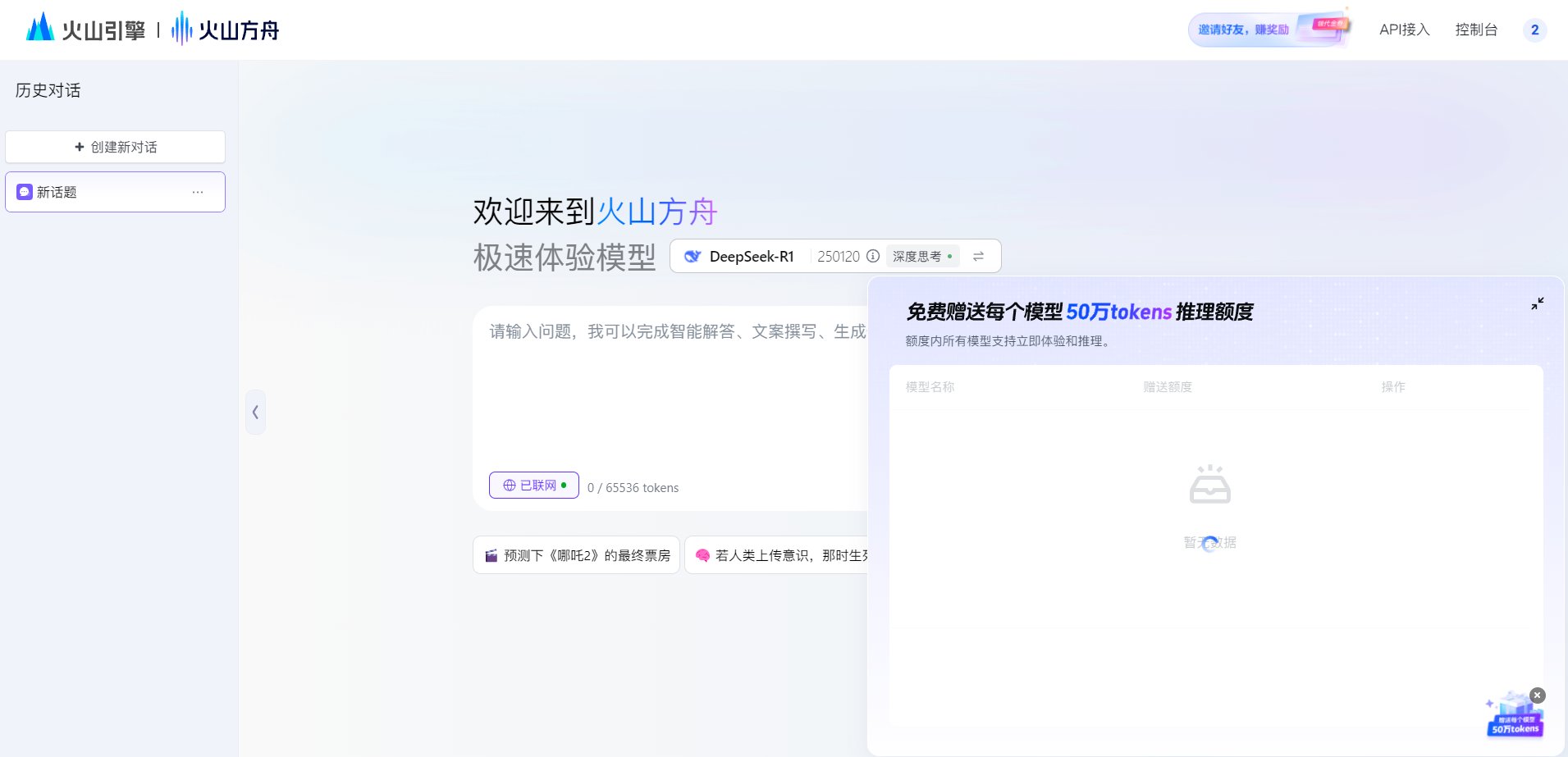The height and width of the screenshot is (757, 1568).
Task: Open the 50万tokens gift box widget
Action: 1514,716
